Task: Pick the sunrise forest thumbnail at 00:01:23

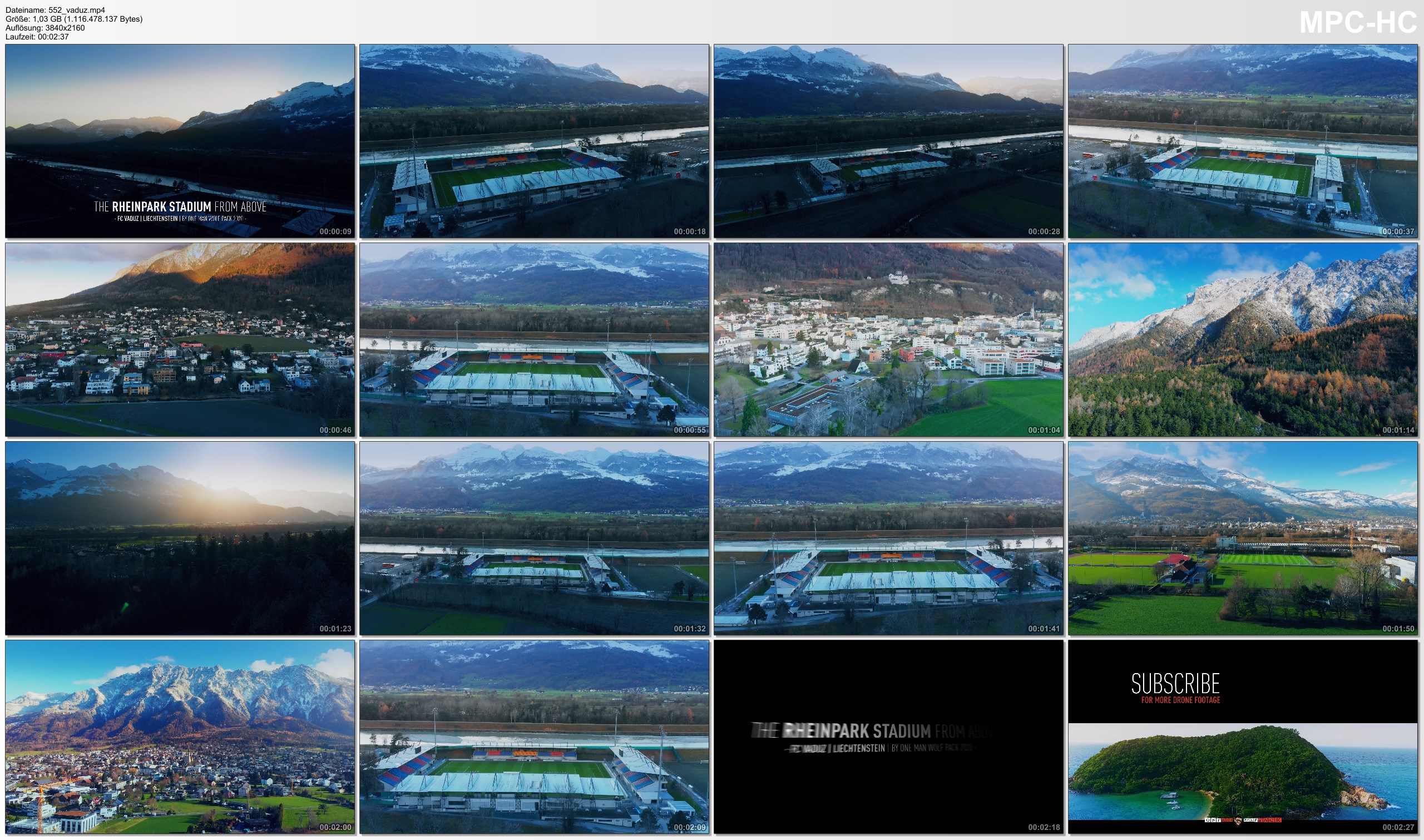Action: click(x=180, y=538)
